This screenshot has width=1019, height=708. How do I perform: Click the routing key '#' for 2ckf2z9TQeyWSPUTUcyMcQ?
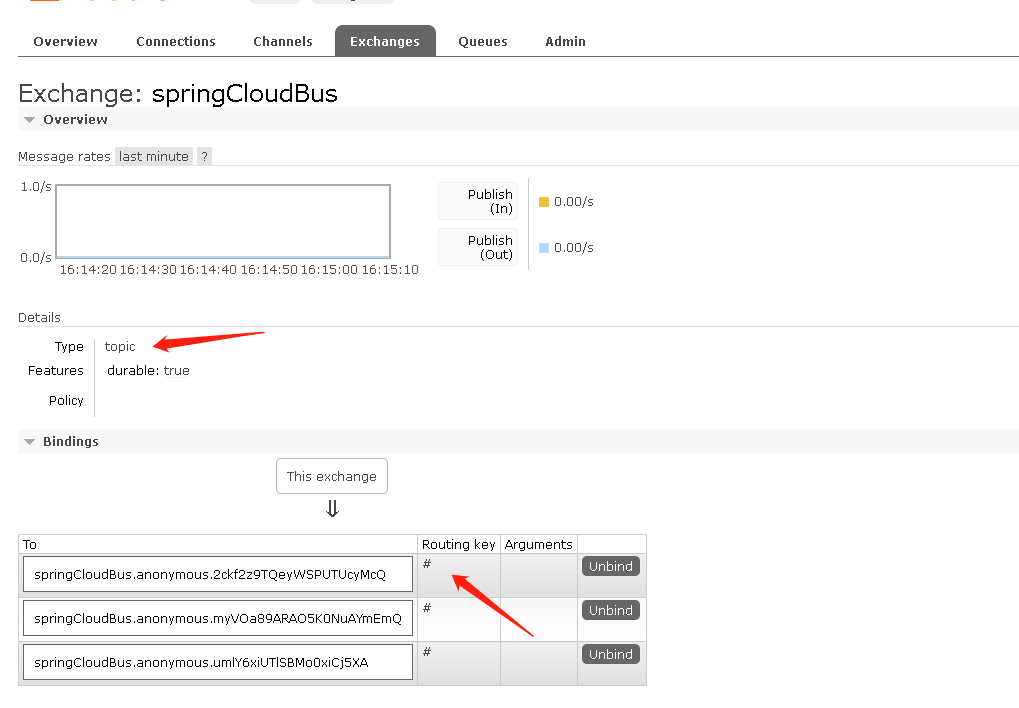click(427, 564)
